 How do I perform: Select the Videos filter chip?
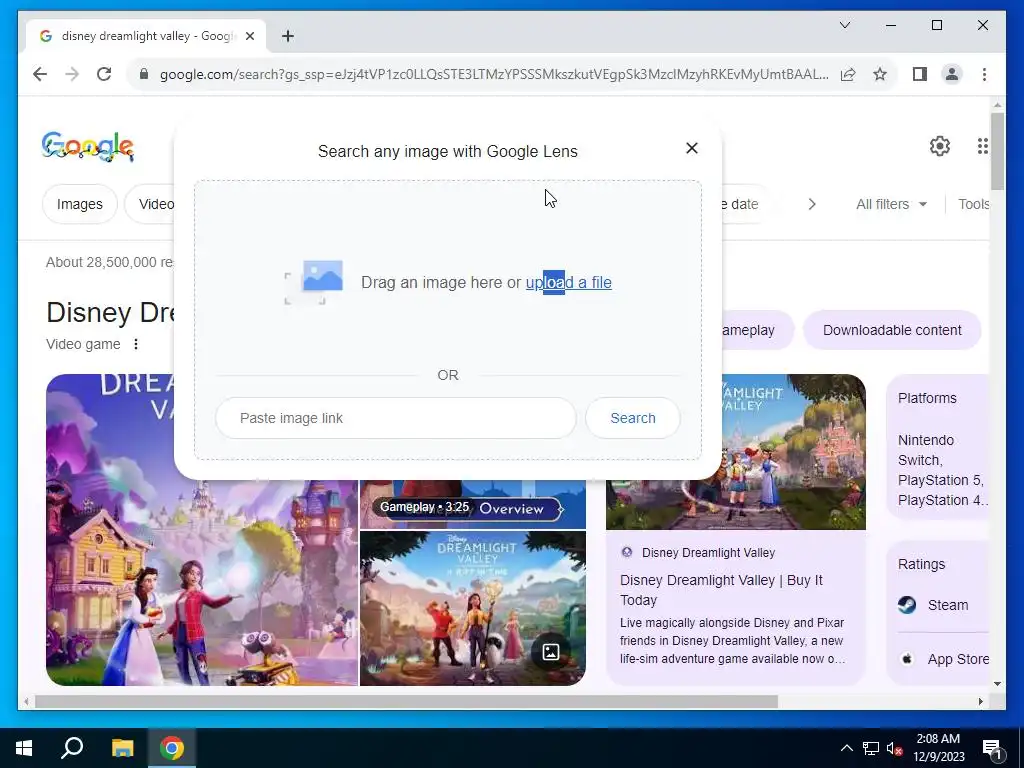(x=150, y=204)
